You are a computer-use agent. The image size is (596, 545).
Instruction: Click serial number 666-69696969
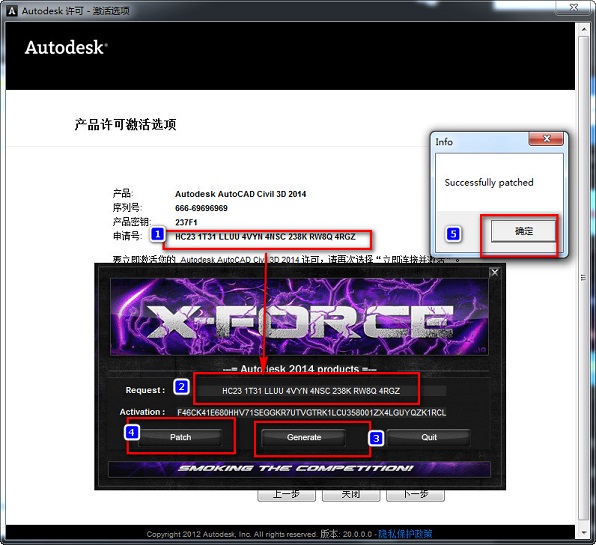tap(201, 208)
